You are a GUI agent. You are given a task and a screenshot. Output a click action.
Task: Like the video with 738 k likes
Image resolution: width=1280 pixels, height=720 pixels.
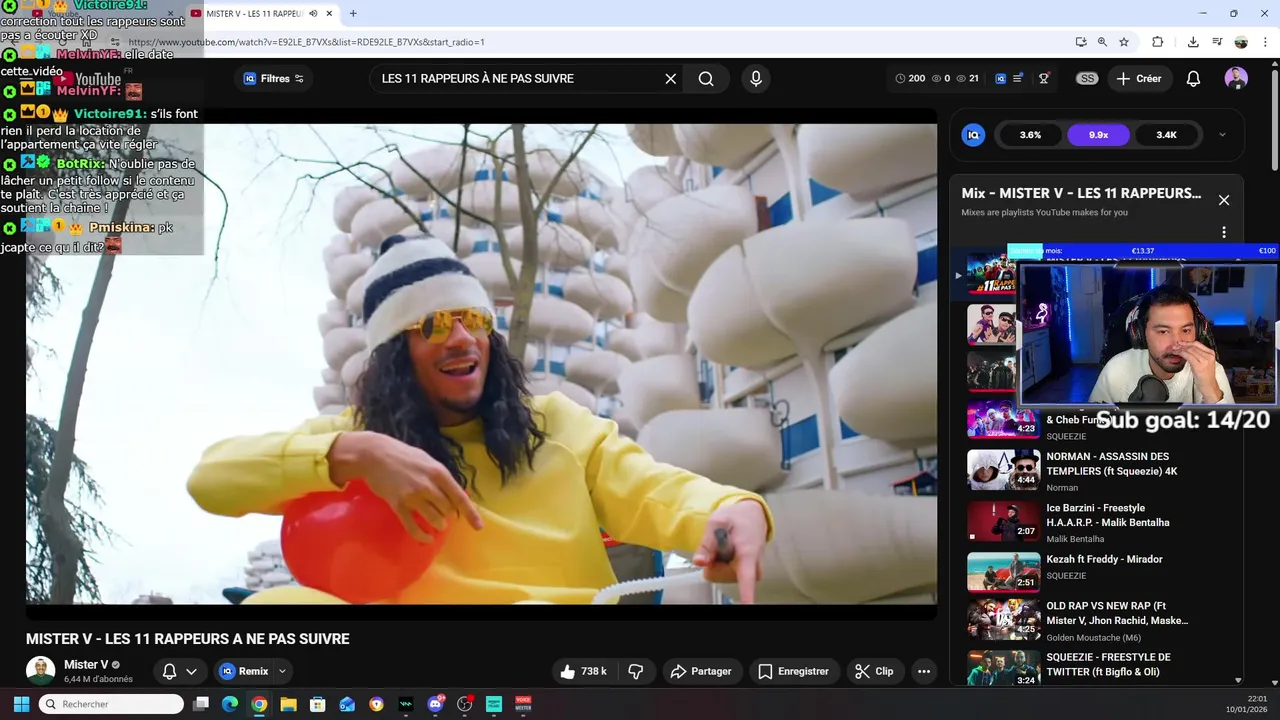point(583,671)
